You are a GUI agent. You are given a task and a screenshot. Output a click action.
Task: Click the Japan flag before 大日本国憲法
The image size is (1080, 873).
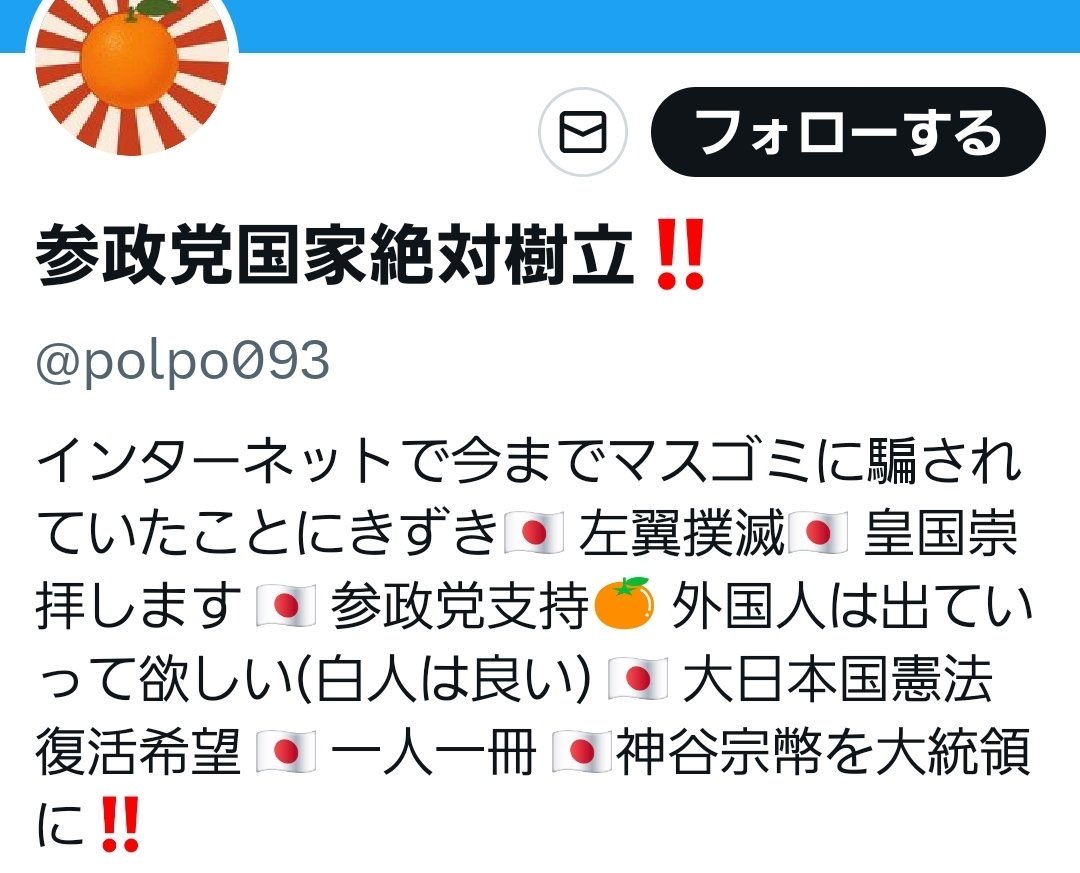click(638, 680)
